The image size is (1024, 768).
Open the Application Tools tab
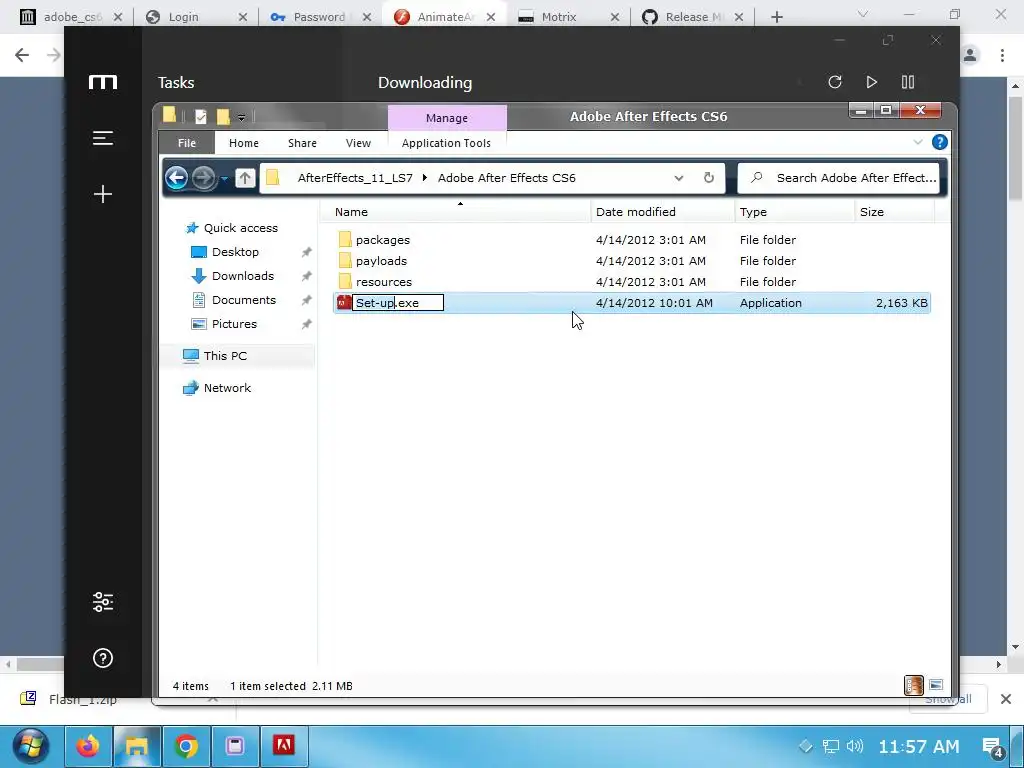tap(446, 143)
